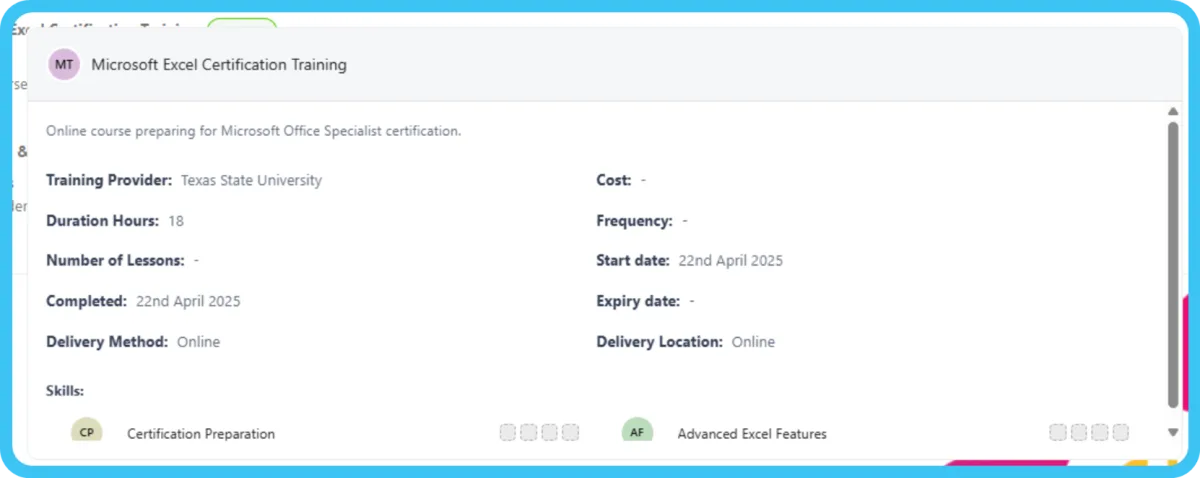Click the Duration Hours value 18

click(x=176, y=221)
